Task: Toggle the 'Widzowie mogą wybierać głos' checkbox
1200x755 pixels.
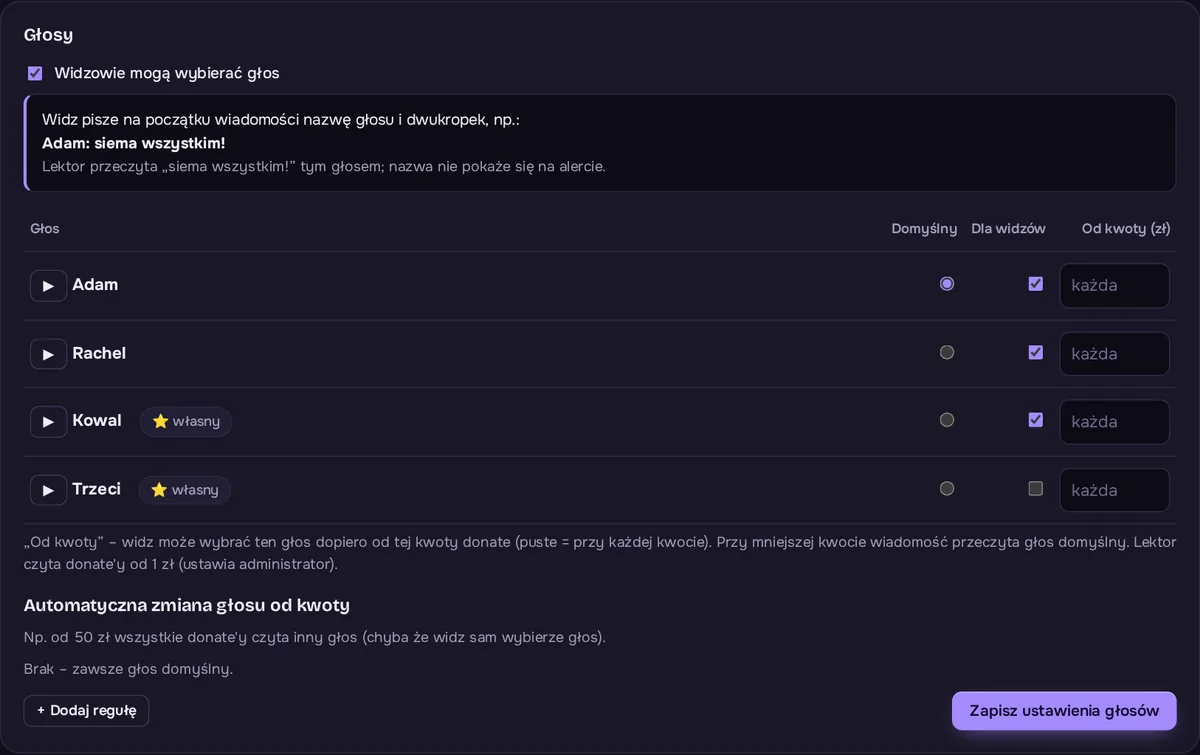Action: coord(35,73)
